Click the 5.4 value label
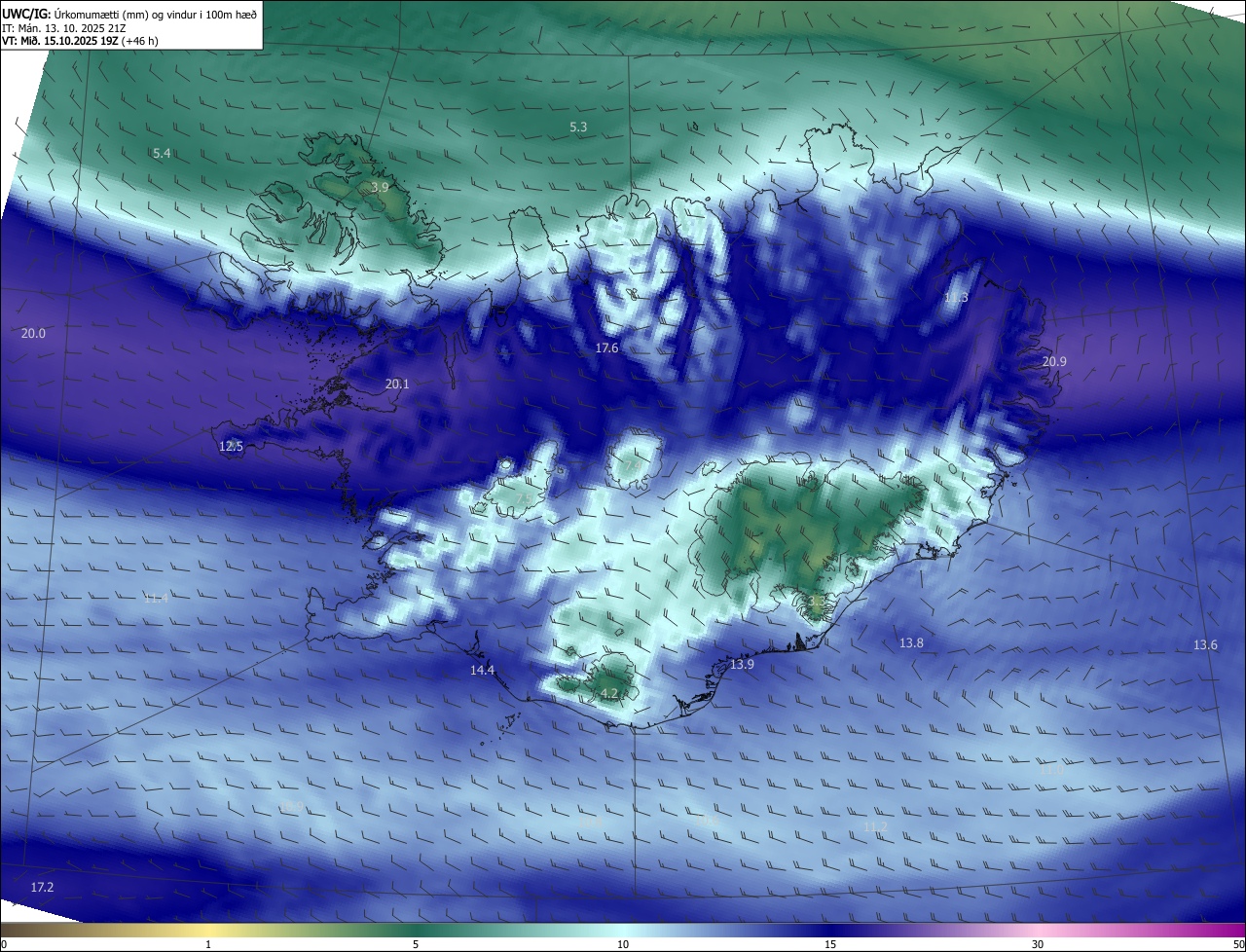 tap(162, 154)
